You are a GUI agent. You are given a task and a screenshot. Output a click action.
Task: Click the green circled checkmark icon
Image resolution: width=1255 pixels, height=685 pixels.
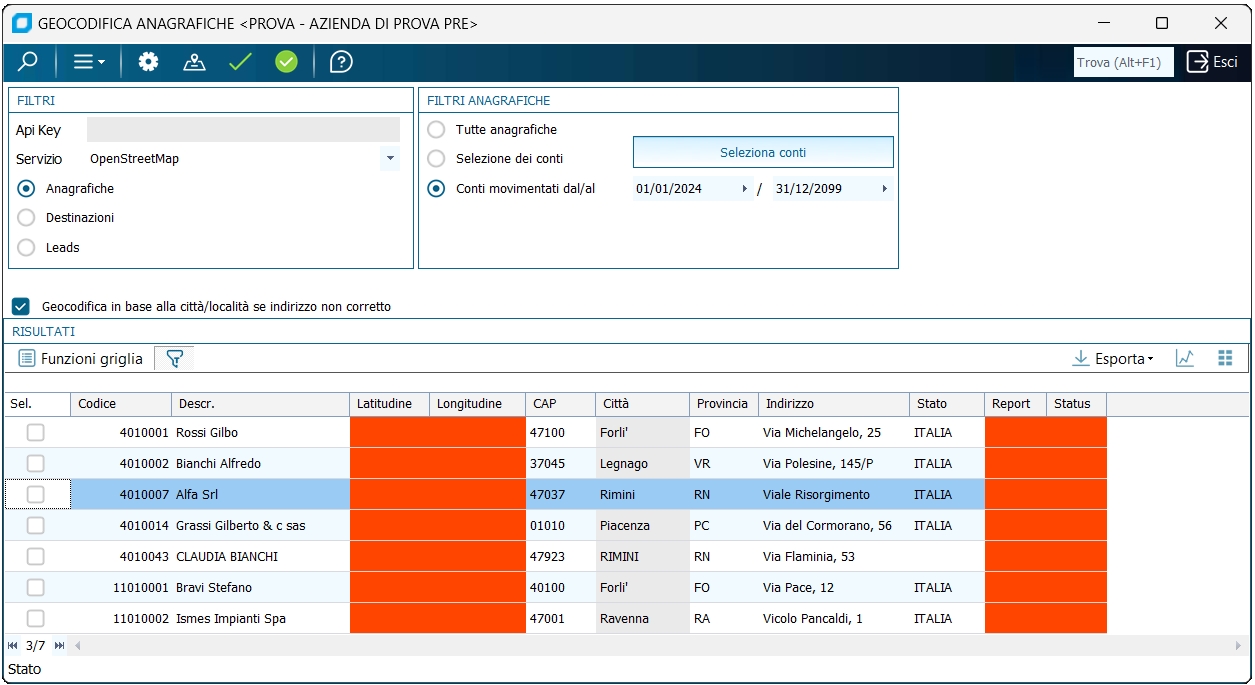pos(286,62)
